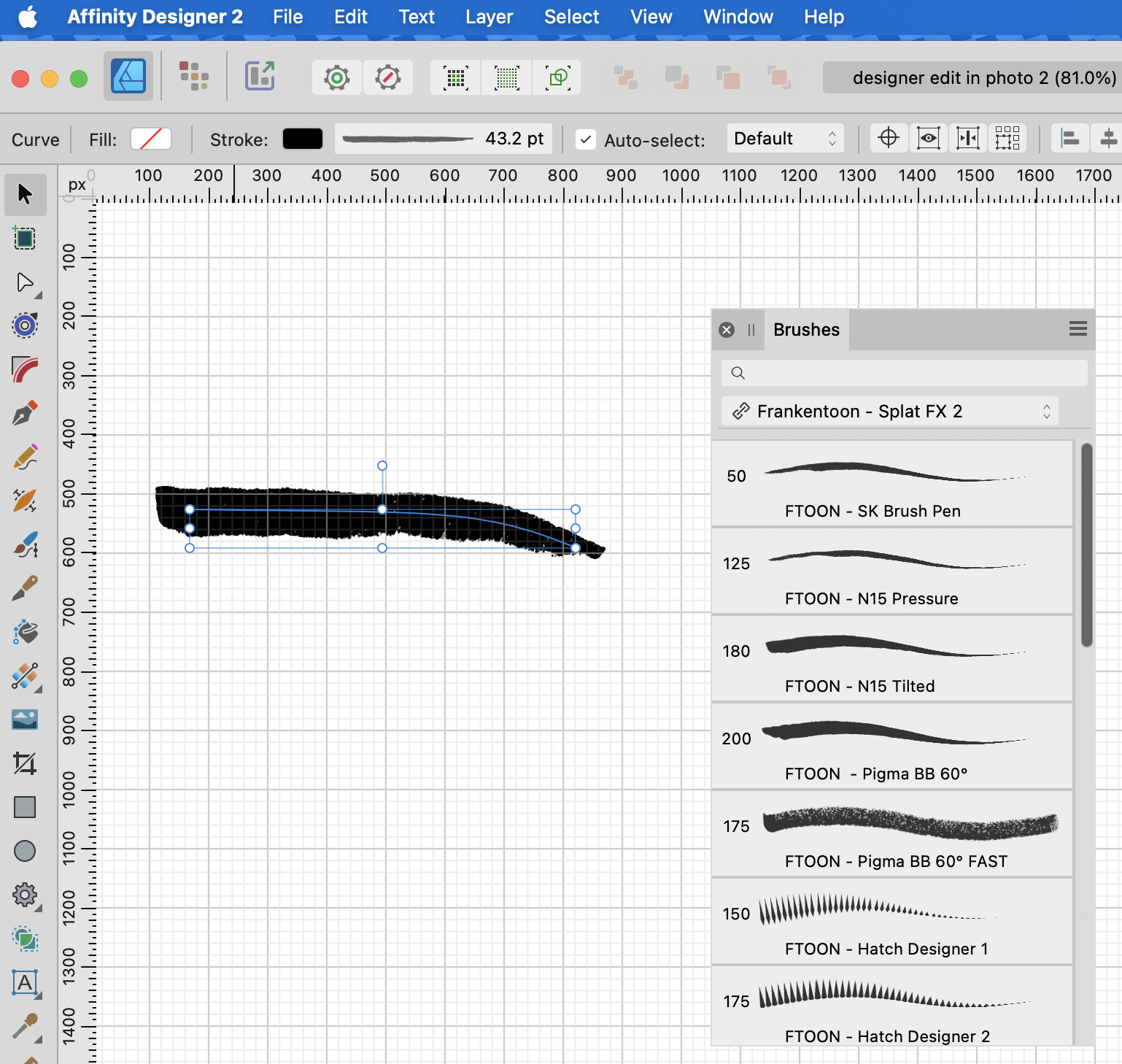Switch to Designer Persona
Image resolution: width=1122 pixels, height=1064 pixels.
(128, 76)
